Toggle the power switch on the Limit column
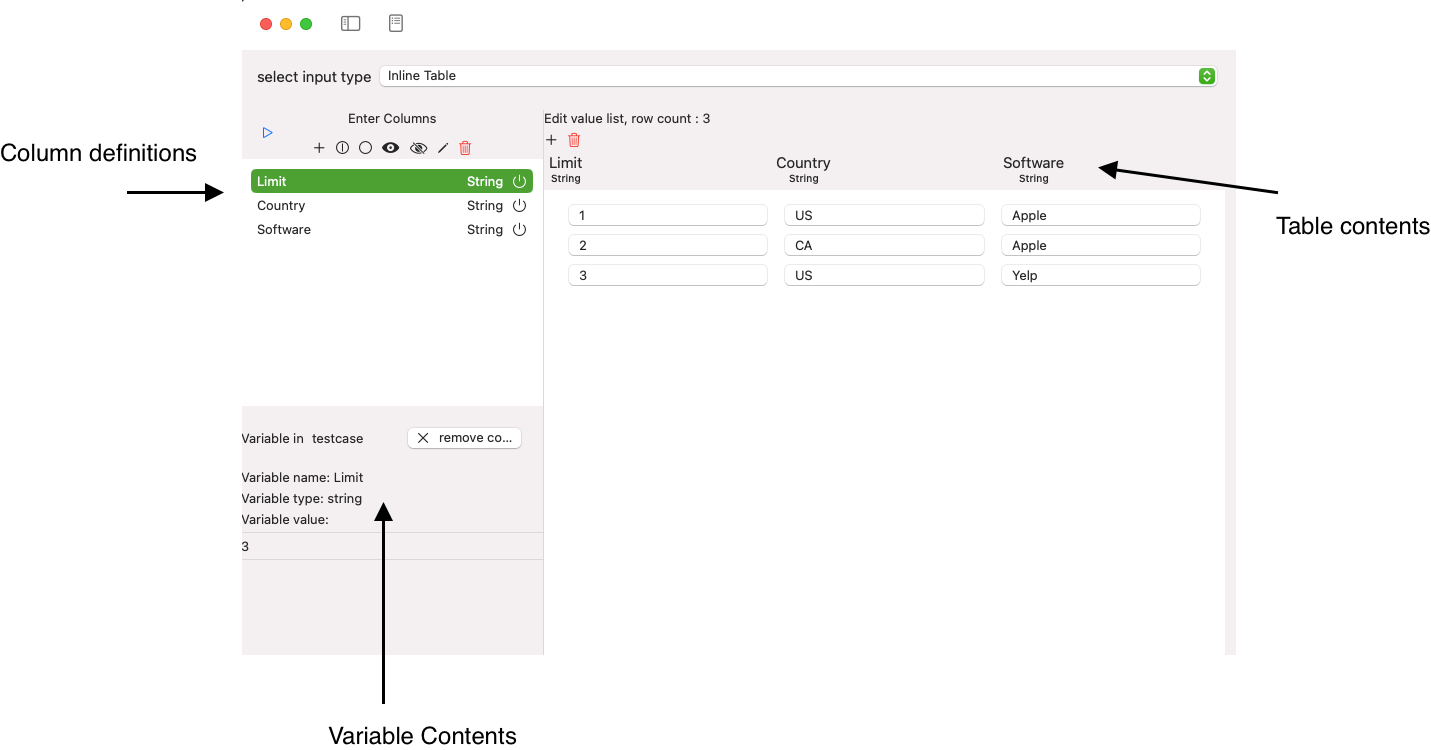Viewport: 1431px width, 750px height. tap(519, 181)
